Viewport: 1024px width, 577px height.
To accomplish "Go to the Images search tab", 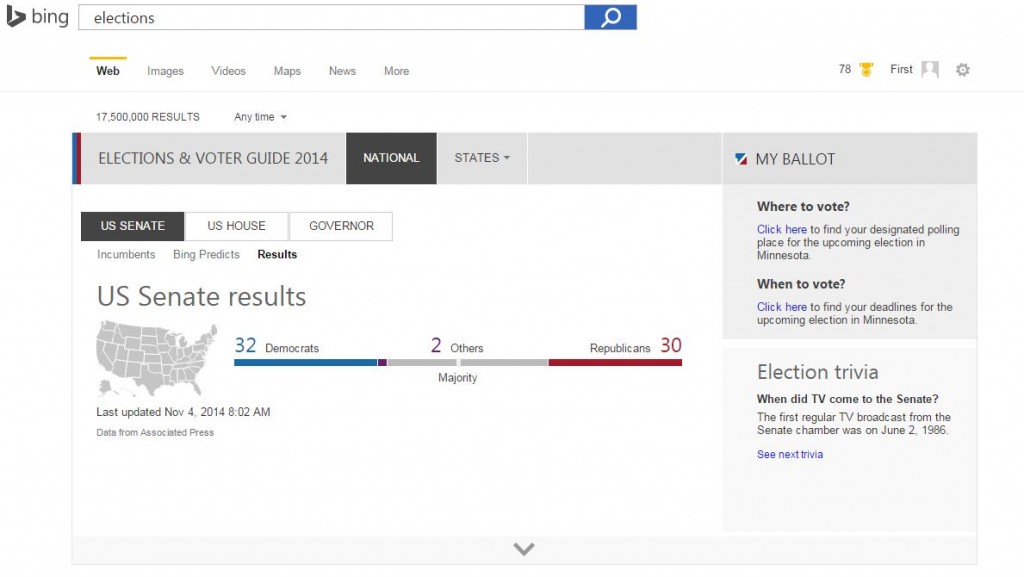I will (165, 71).
